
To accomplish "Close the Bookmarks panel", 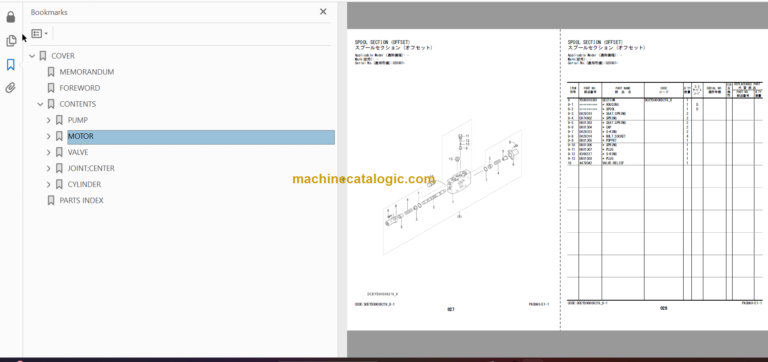I will [323, 12].
